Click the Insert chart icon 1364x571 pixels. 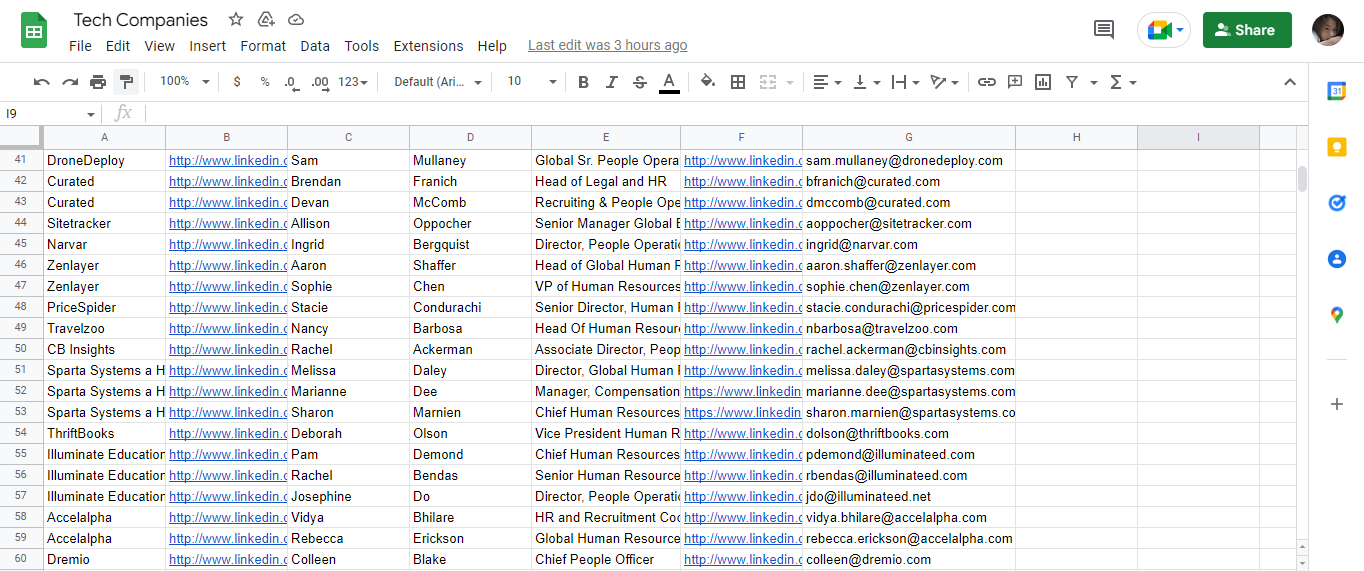[1043, 82]
